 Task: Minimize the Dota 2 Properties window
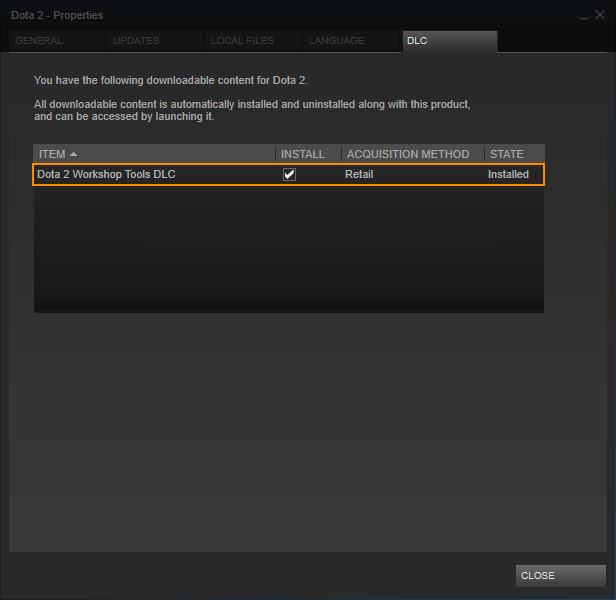click(x=584, y=16)
